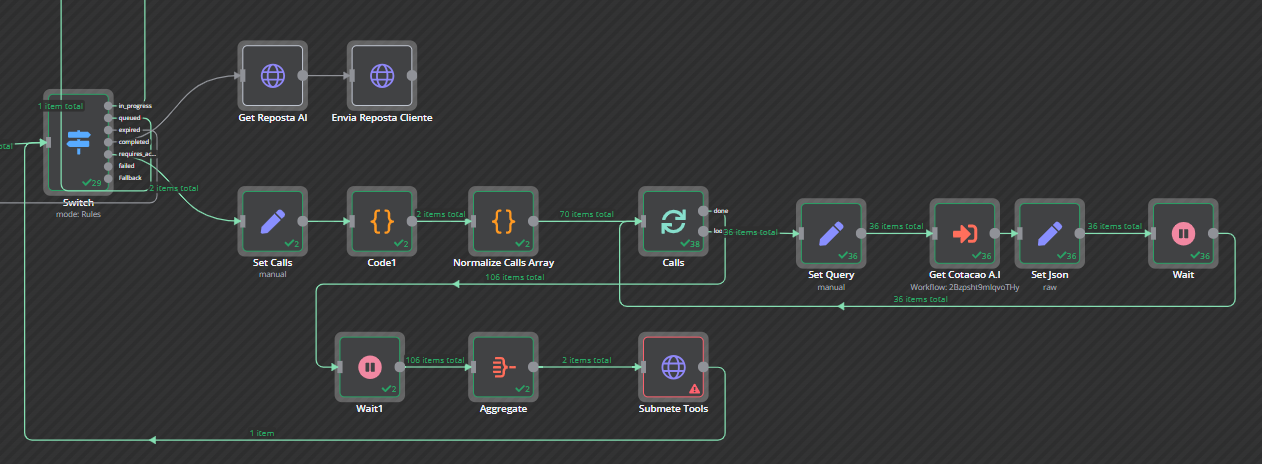The width and height of the screenshot is (1262, 464).
Task: Click the '1 item' label on bottom return line
Action: click(x=262, y=433)
